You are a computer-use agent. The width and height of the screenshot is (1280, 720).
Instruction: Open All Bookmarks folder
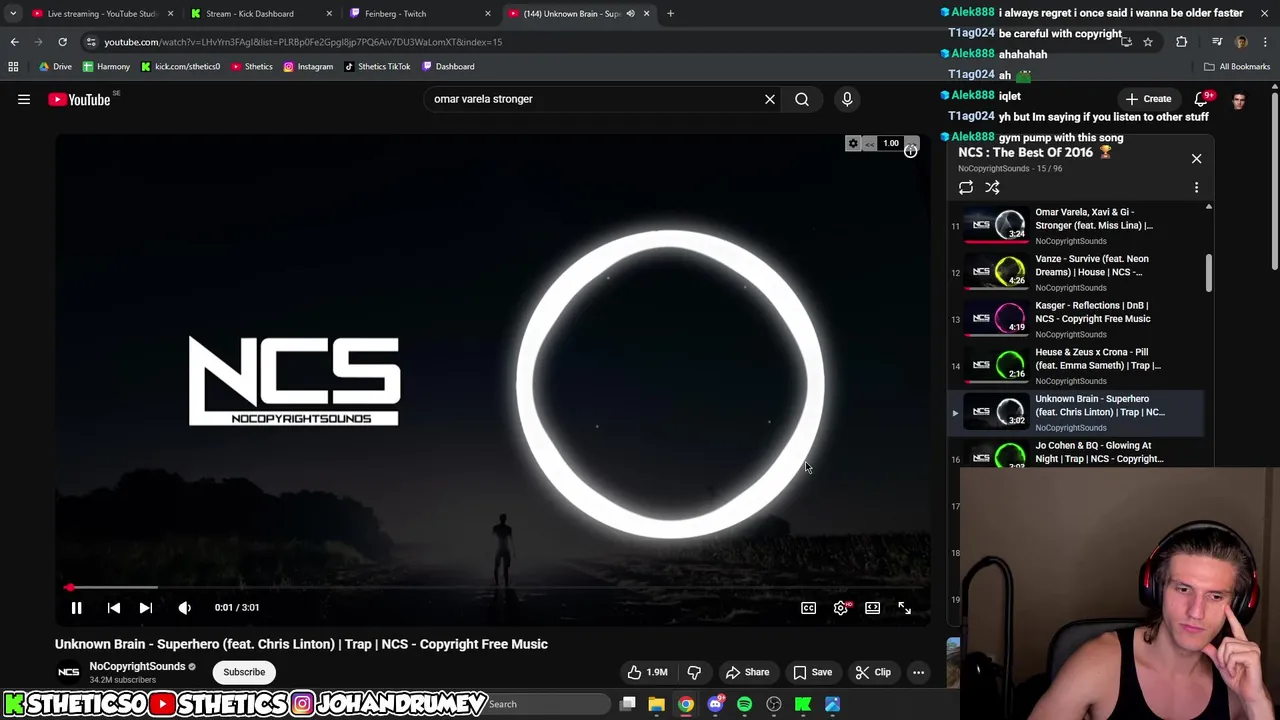click(x=1237, y=66)
